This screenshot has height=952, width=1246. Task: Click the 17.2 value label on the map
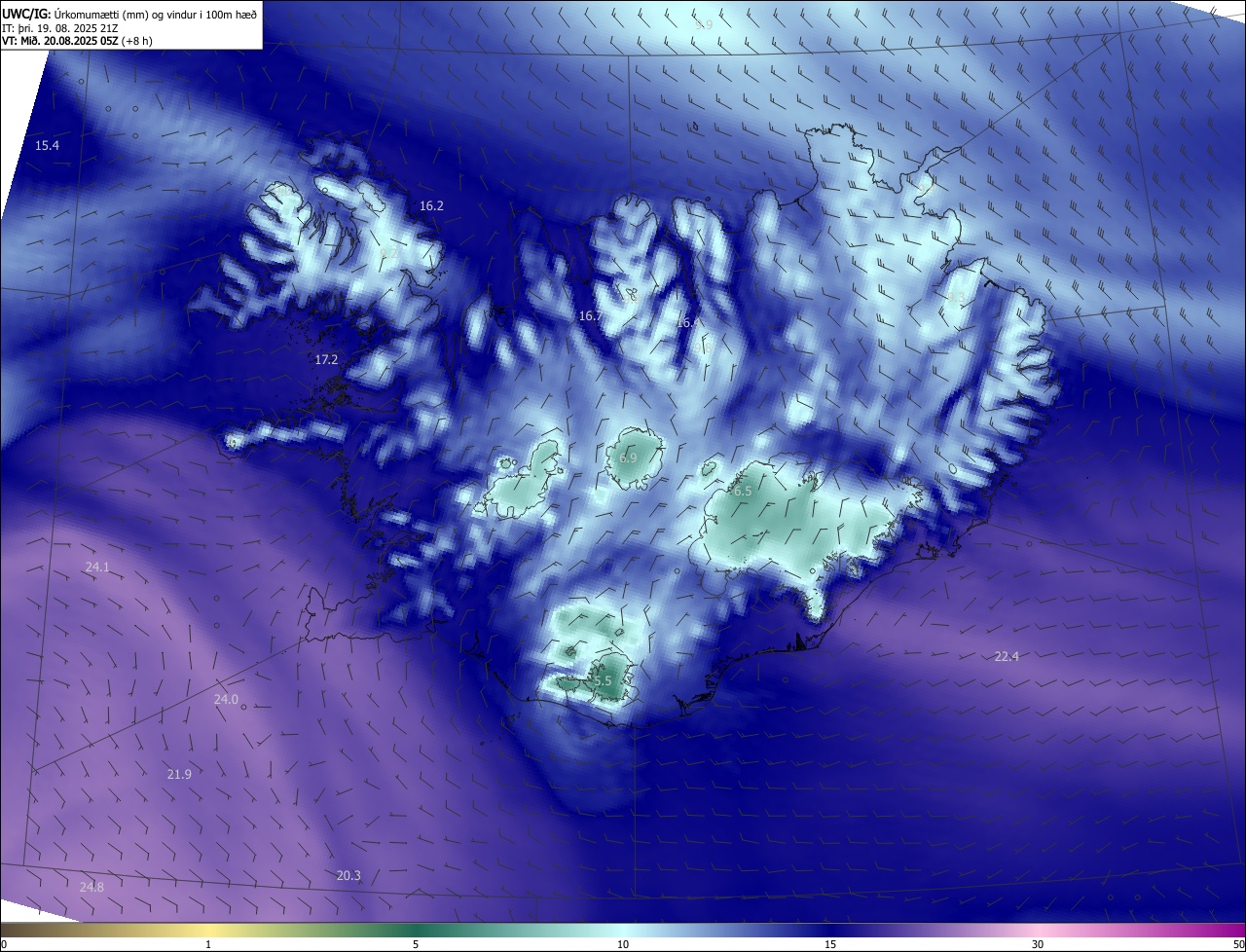pyautogui.click(x=326, y=360)
